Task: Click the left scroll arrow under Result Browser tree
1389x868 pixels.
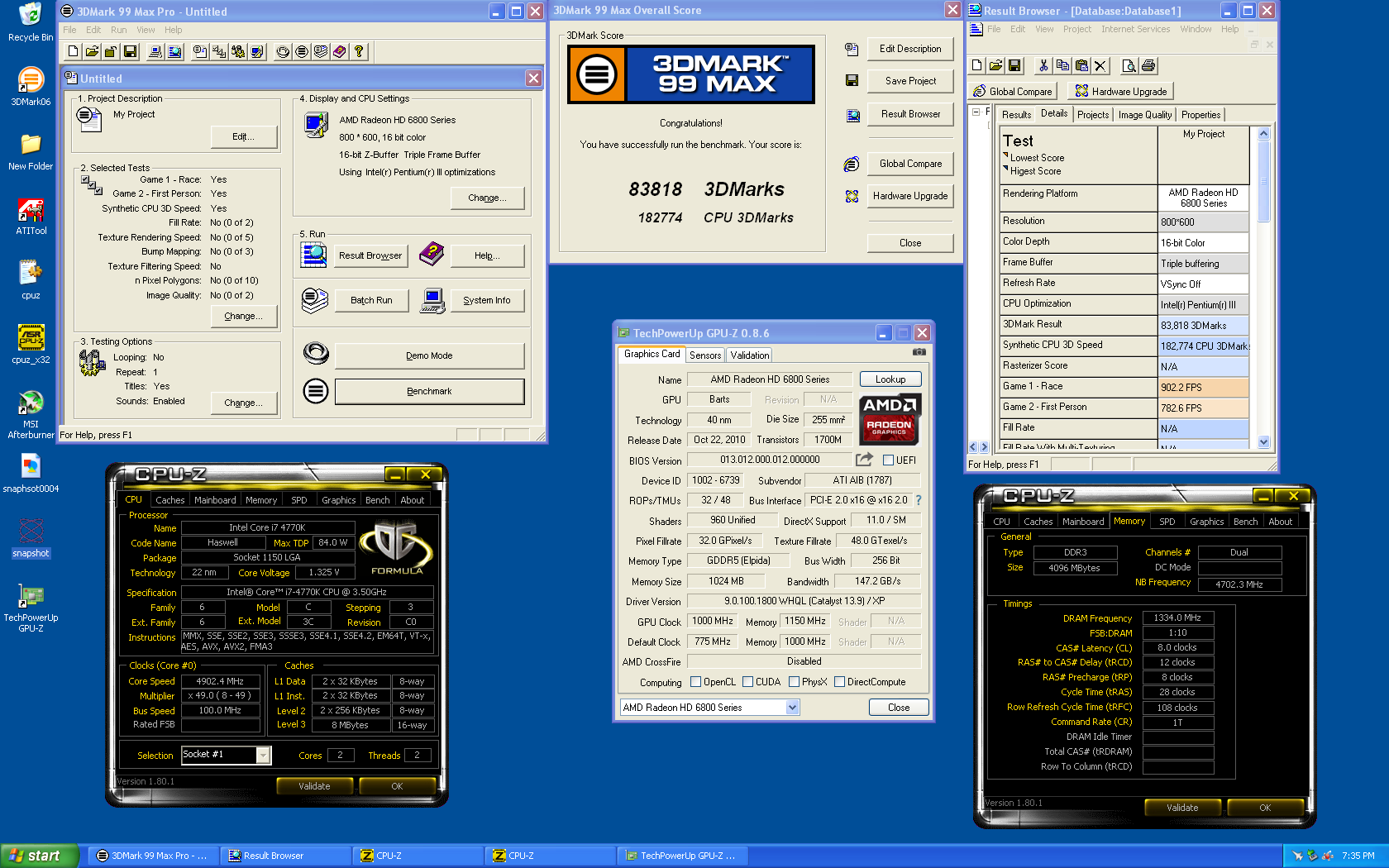Action: coord(973,447)
